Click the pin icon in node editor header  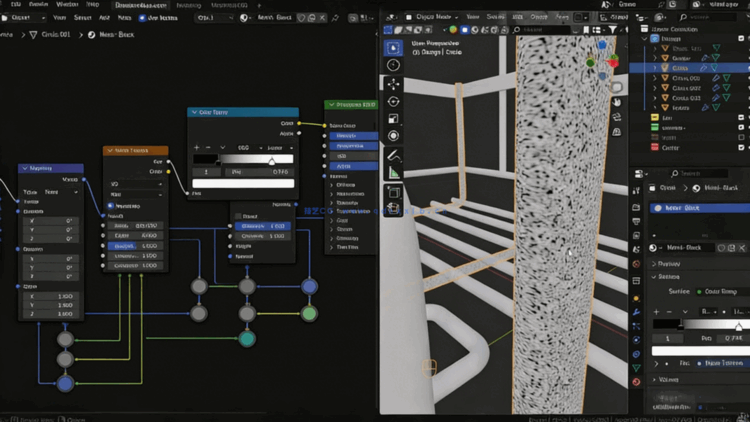click(x=335, y=18)
